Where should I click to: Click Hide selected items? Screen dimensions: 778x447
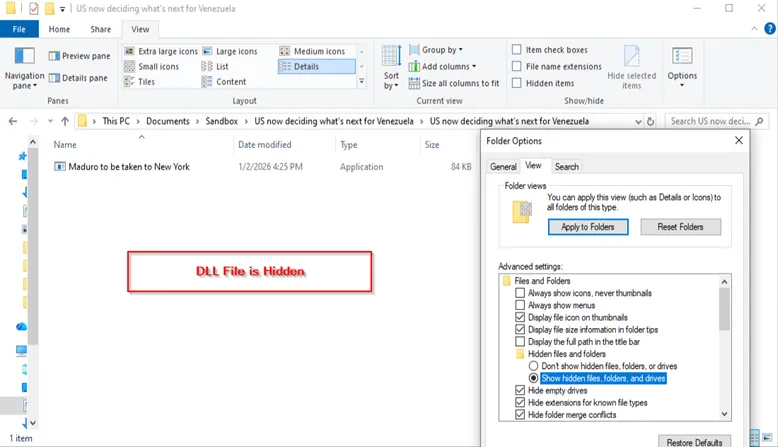(632, 67)
